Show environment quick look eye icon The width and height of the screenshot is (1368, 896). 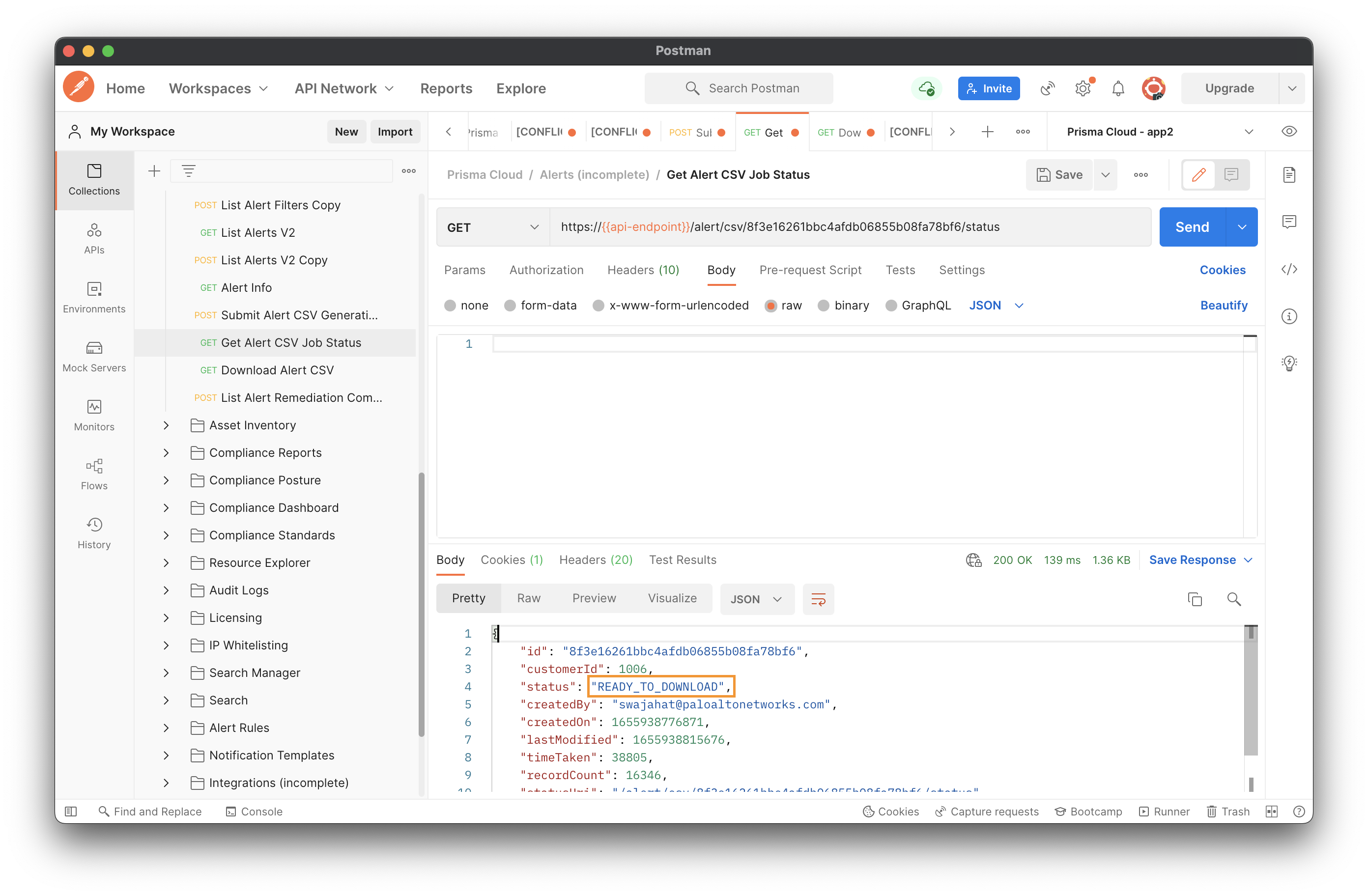pos(1289,132)
